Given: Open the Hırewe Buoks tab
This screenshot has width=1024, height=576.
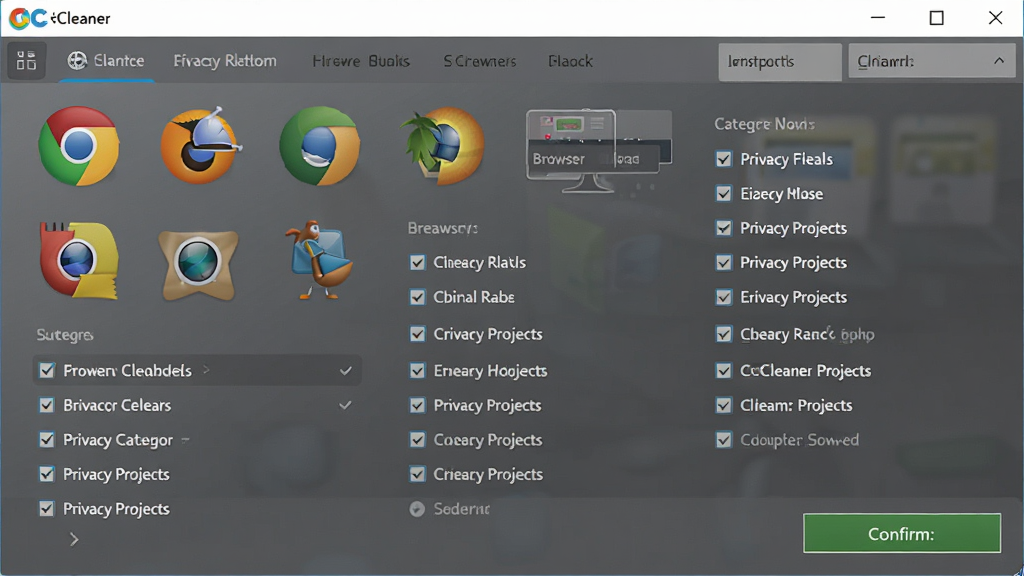Looking at the screenshot, I should 361,61.
